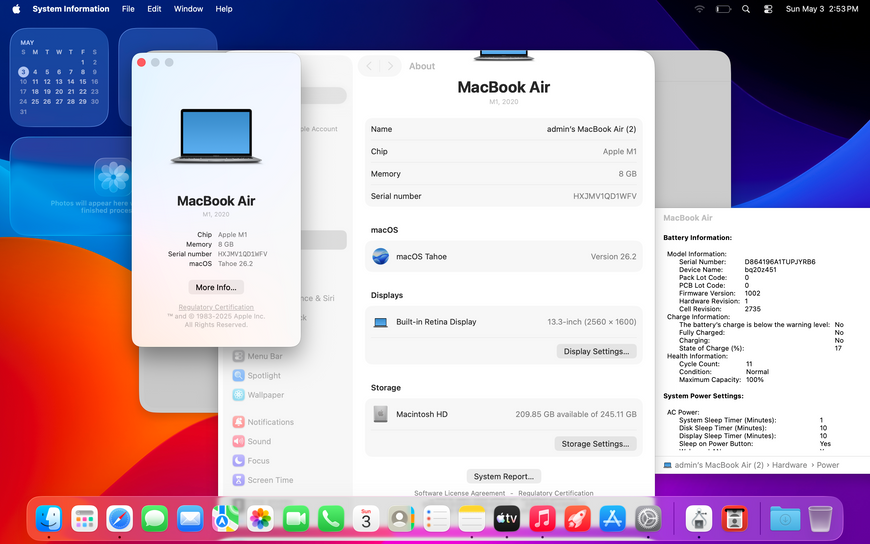
Task: Open the Phone app in the dock
Action: (x=331, y=519)
